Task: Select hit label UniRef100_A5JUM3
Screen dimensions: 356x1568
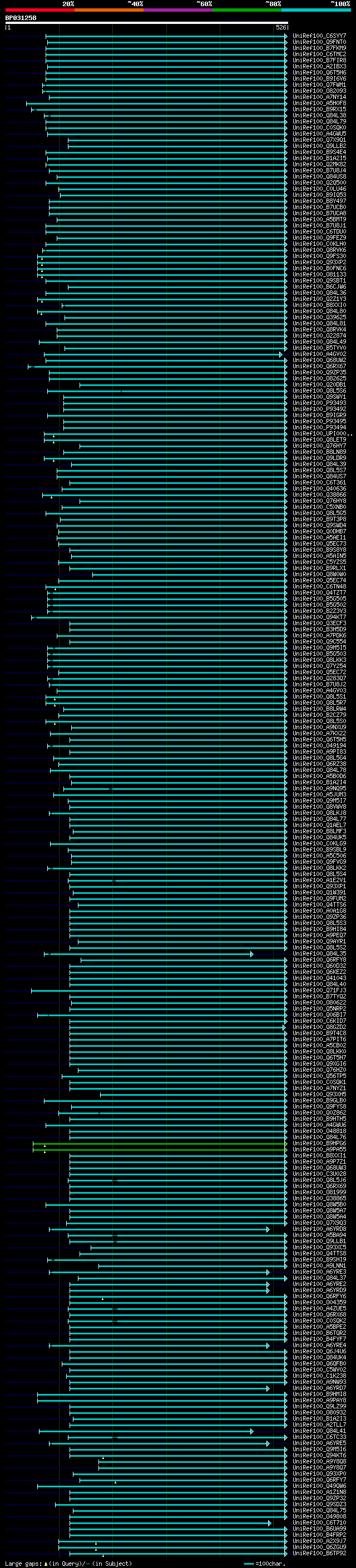Action: coord(319,794)
